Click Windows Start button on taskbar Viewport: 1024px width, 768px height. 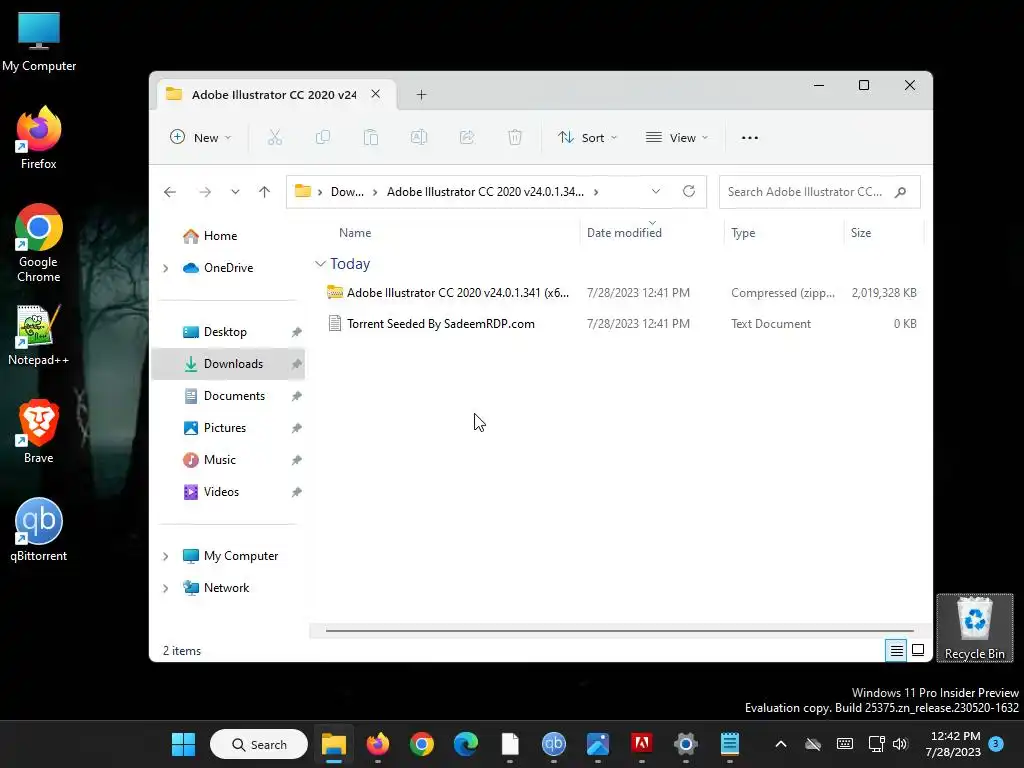pos(184,744)
